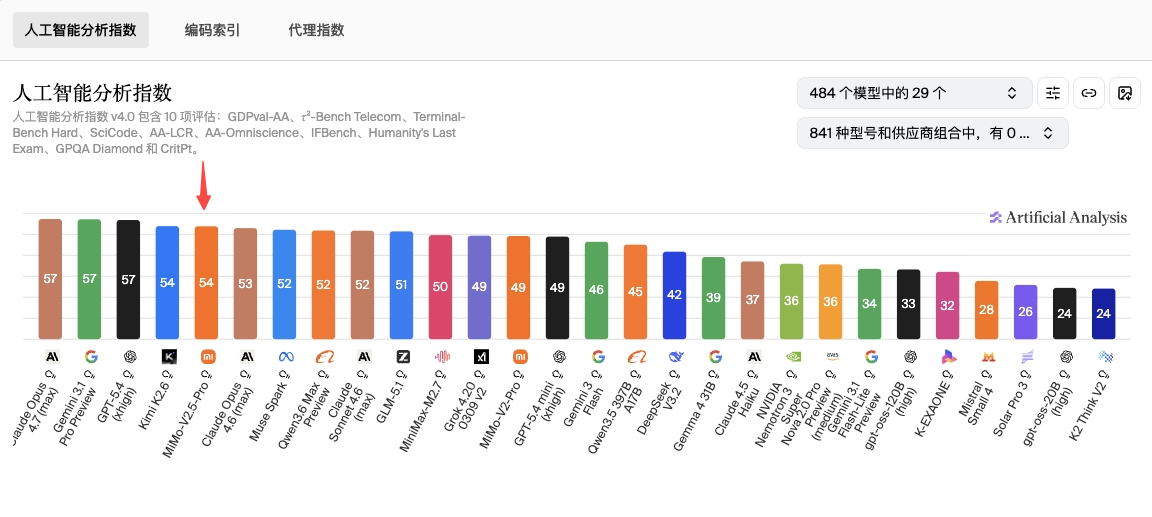Click the xAI logo for Grok 4.20
The image size is (1152, 517).
[480, 356]
